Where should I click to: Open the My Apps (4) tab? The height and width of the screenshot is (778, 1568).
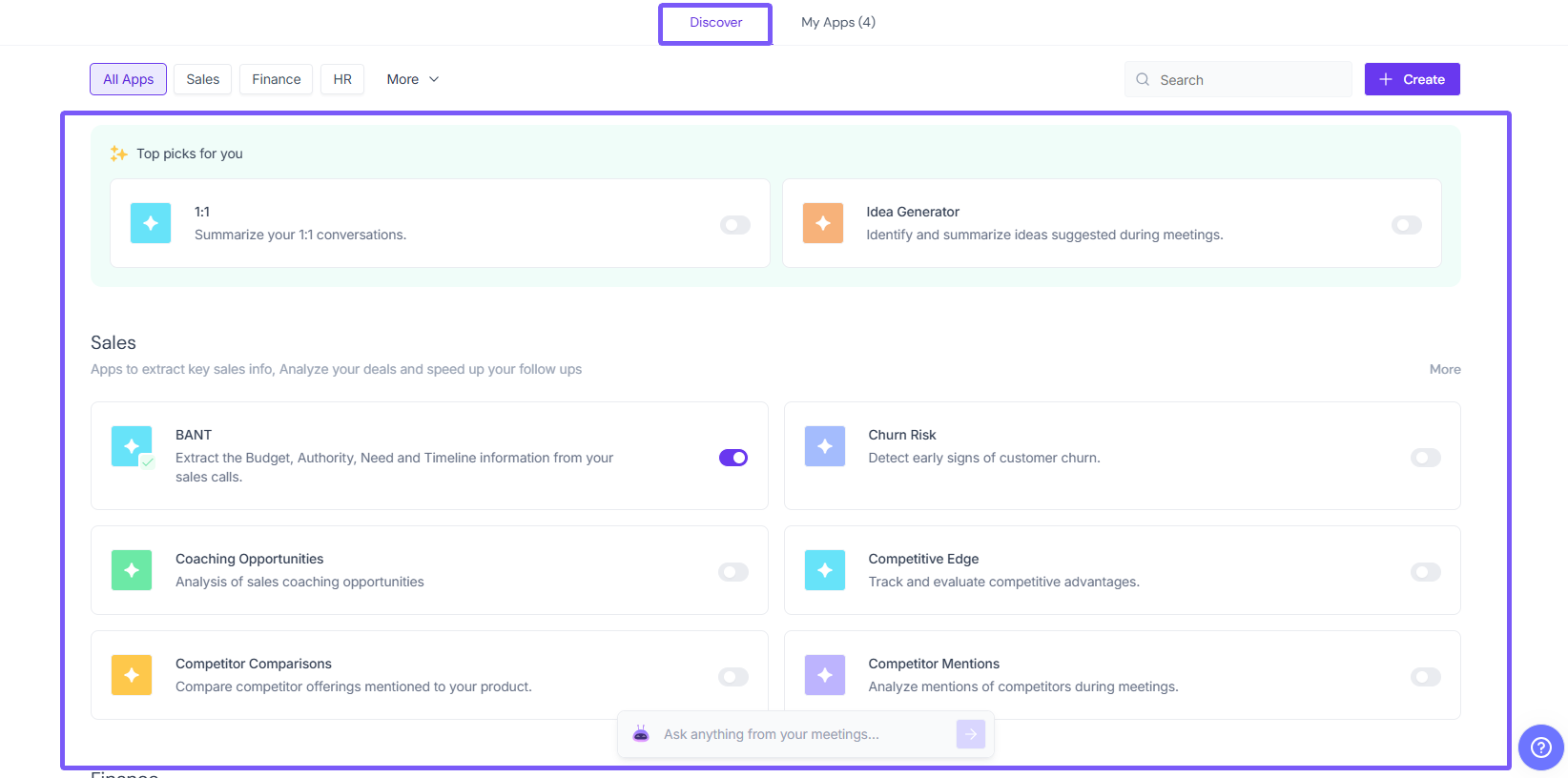click(838, 22)
